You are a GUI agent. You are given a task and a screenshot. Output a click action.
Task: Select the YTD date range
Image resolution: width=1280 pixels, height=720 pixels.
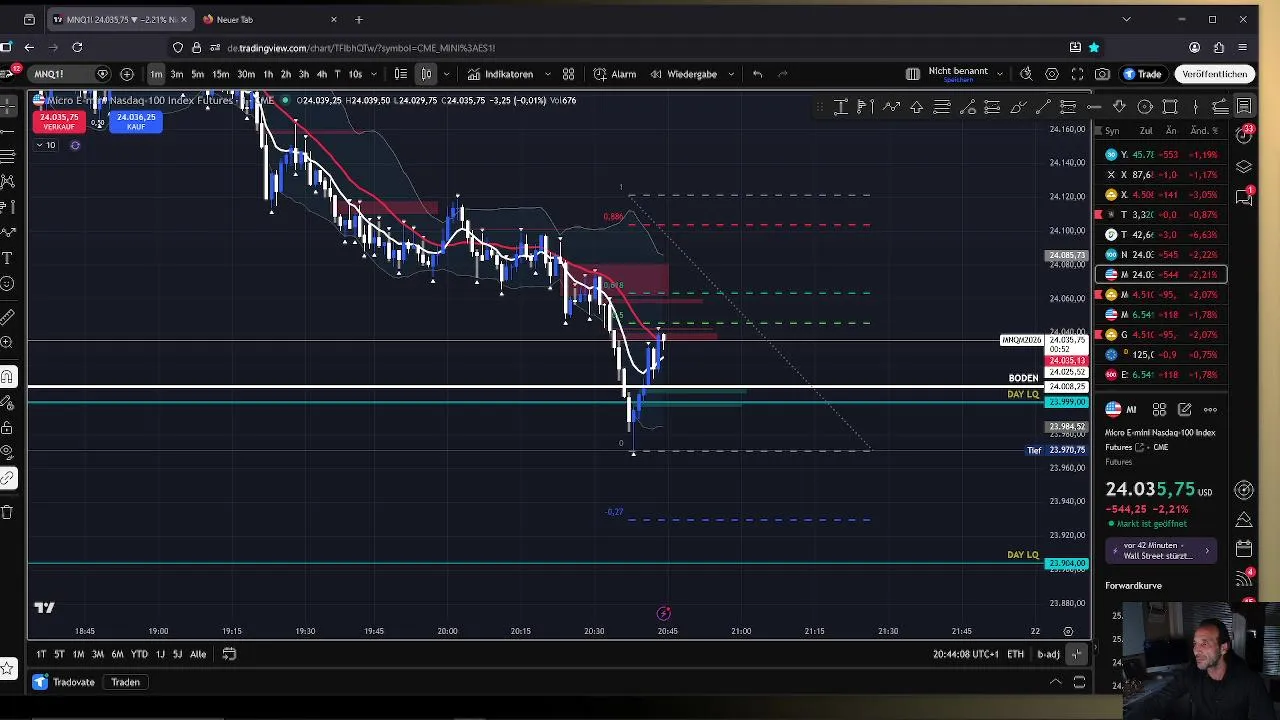pyautogui.click(x=139, y=654)
